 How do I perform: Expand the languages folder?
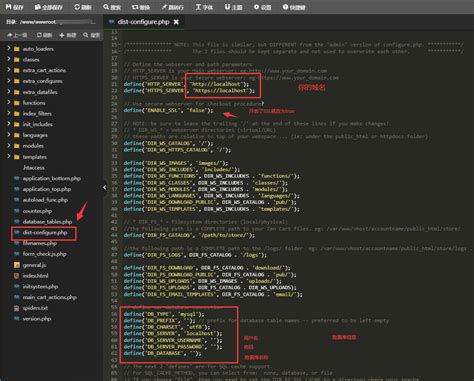click(8, 135)
